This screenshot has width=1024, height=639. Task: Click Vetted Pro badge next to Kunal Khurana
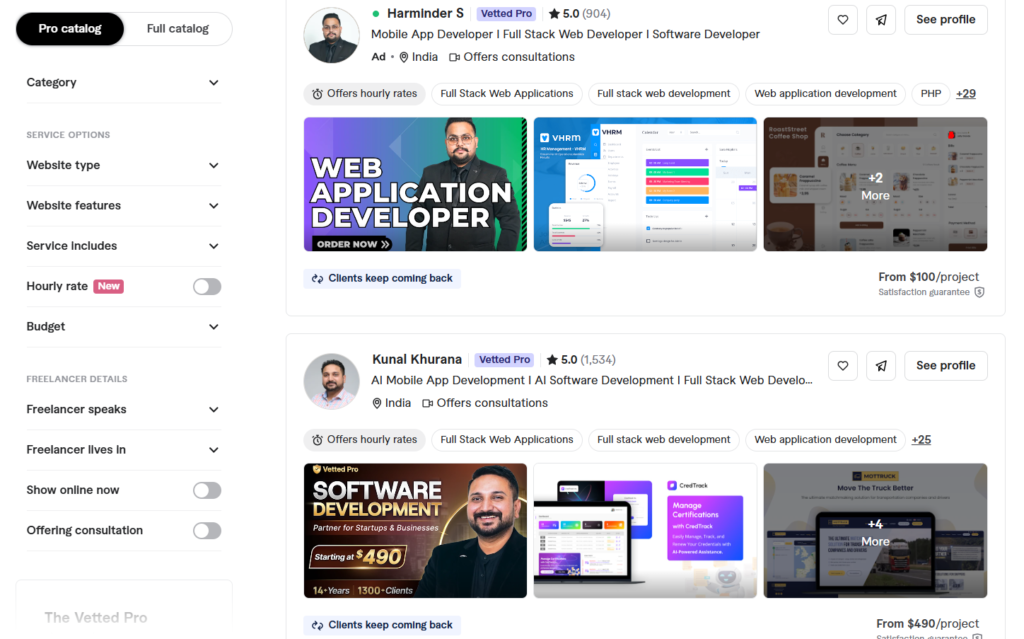(x=504, y=359)
